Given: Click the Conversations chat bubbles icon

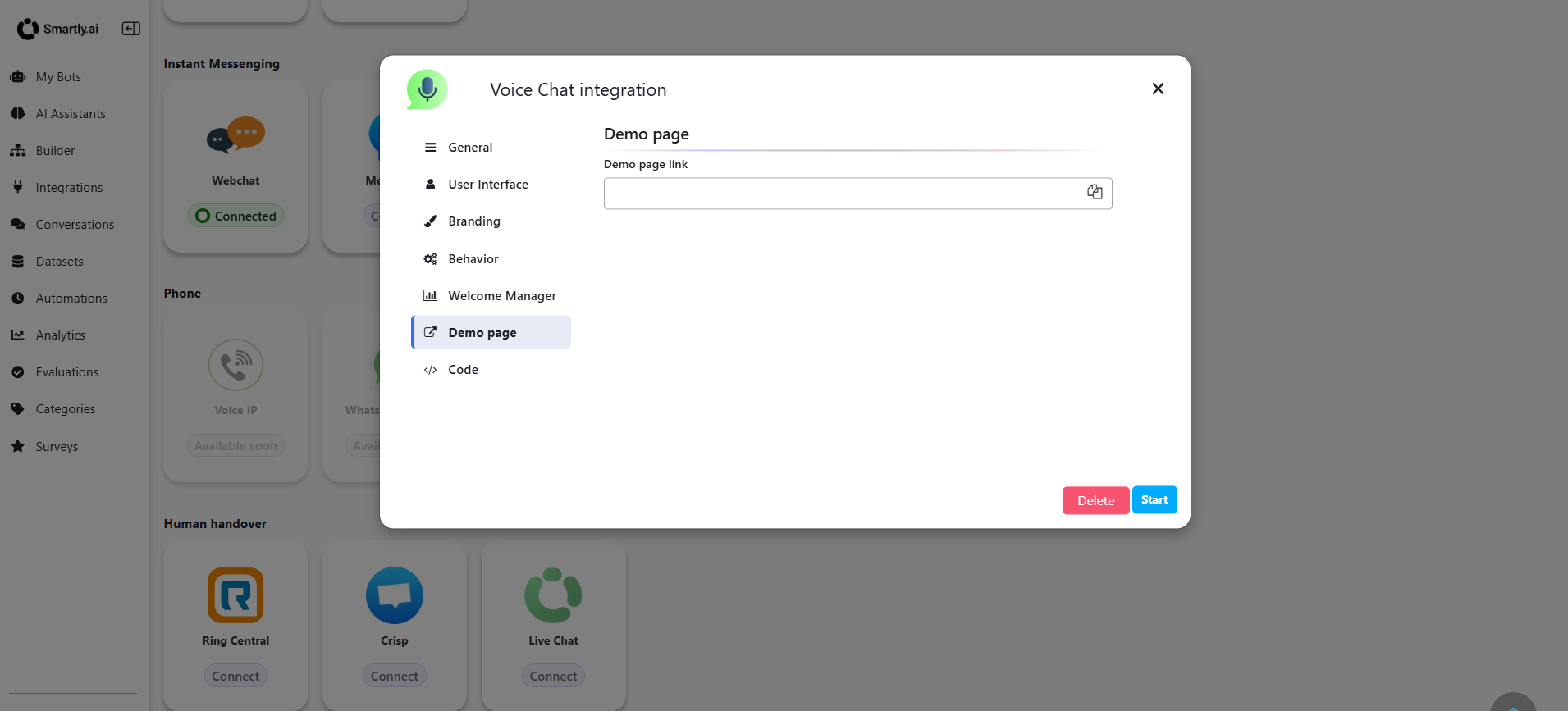Looking at the screenshot, I should [x=18, y=224].
